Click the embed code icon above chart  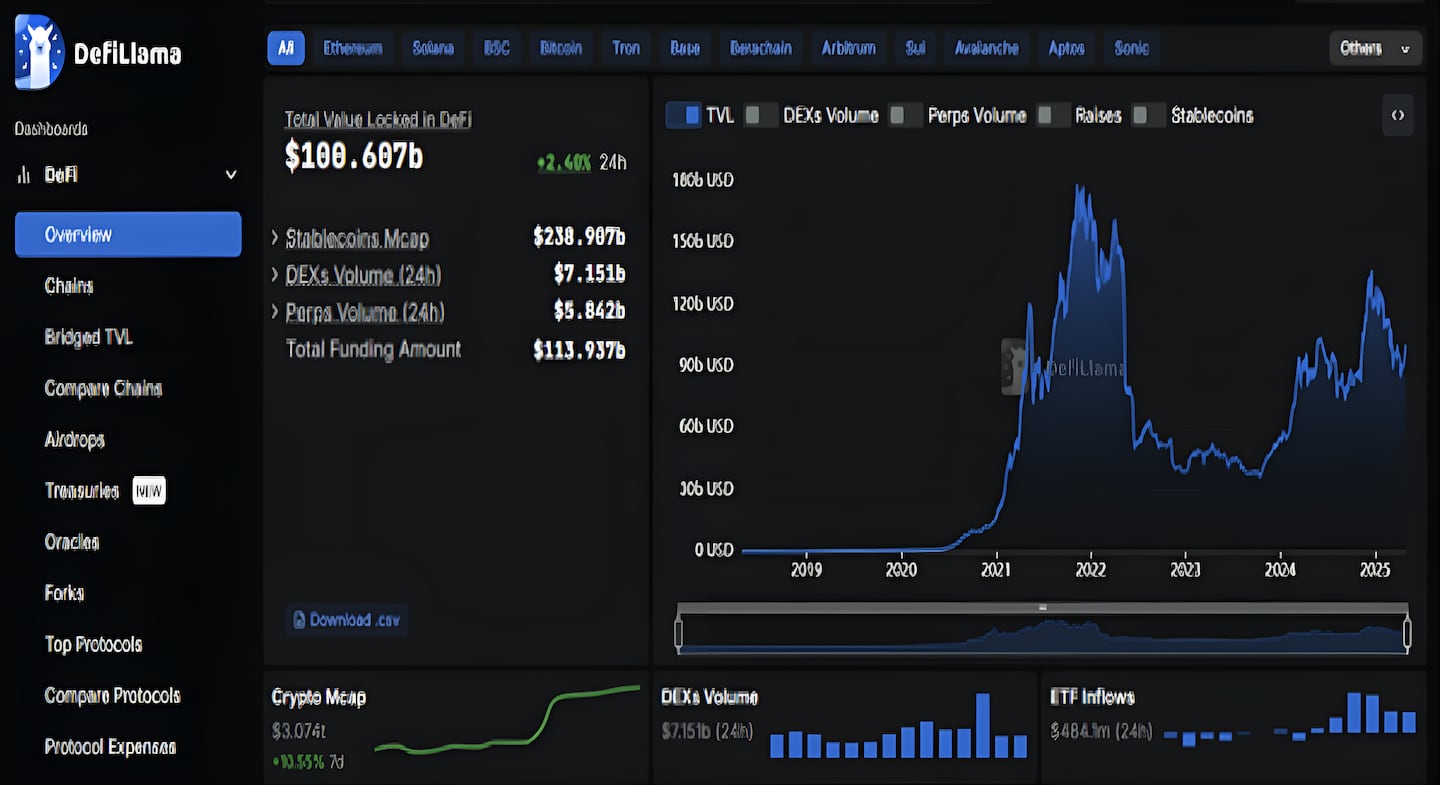coord(1398,115)
